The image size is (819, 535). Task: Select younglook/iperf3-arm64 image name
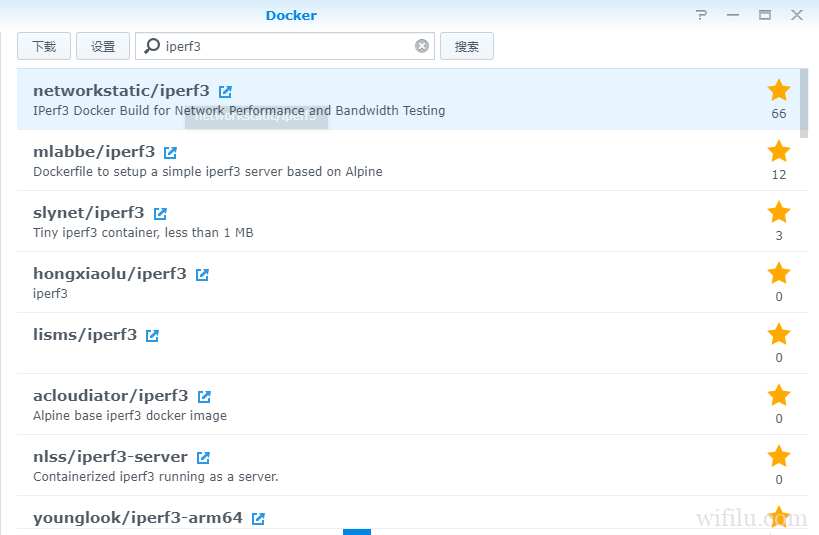click(x=138, y=518)
